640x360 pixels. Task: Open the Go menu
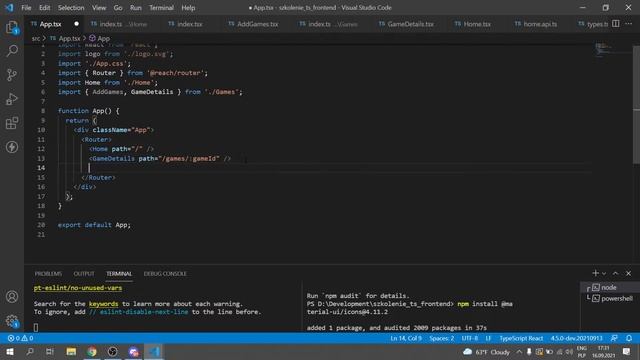point(118,8)
